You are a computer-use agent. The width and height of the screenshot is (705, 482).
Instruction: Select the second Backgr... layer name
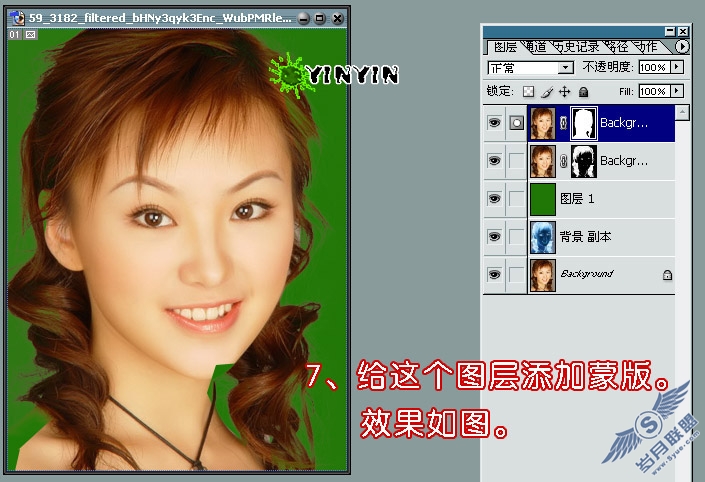tap(624, 161)
